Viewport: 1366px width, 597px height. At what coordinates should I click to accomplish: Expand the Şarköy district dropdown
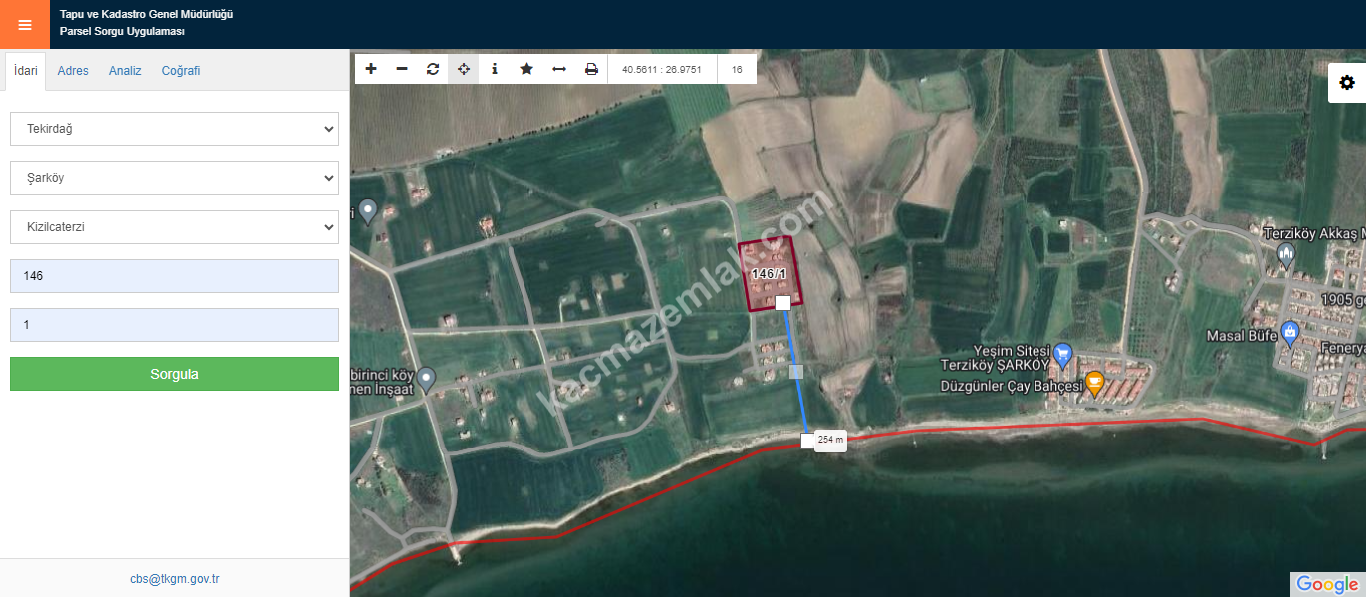(174, 178)
